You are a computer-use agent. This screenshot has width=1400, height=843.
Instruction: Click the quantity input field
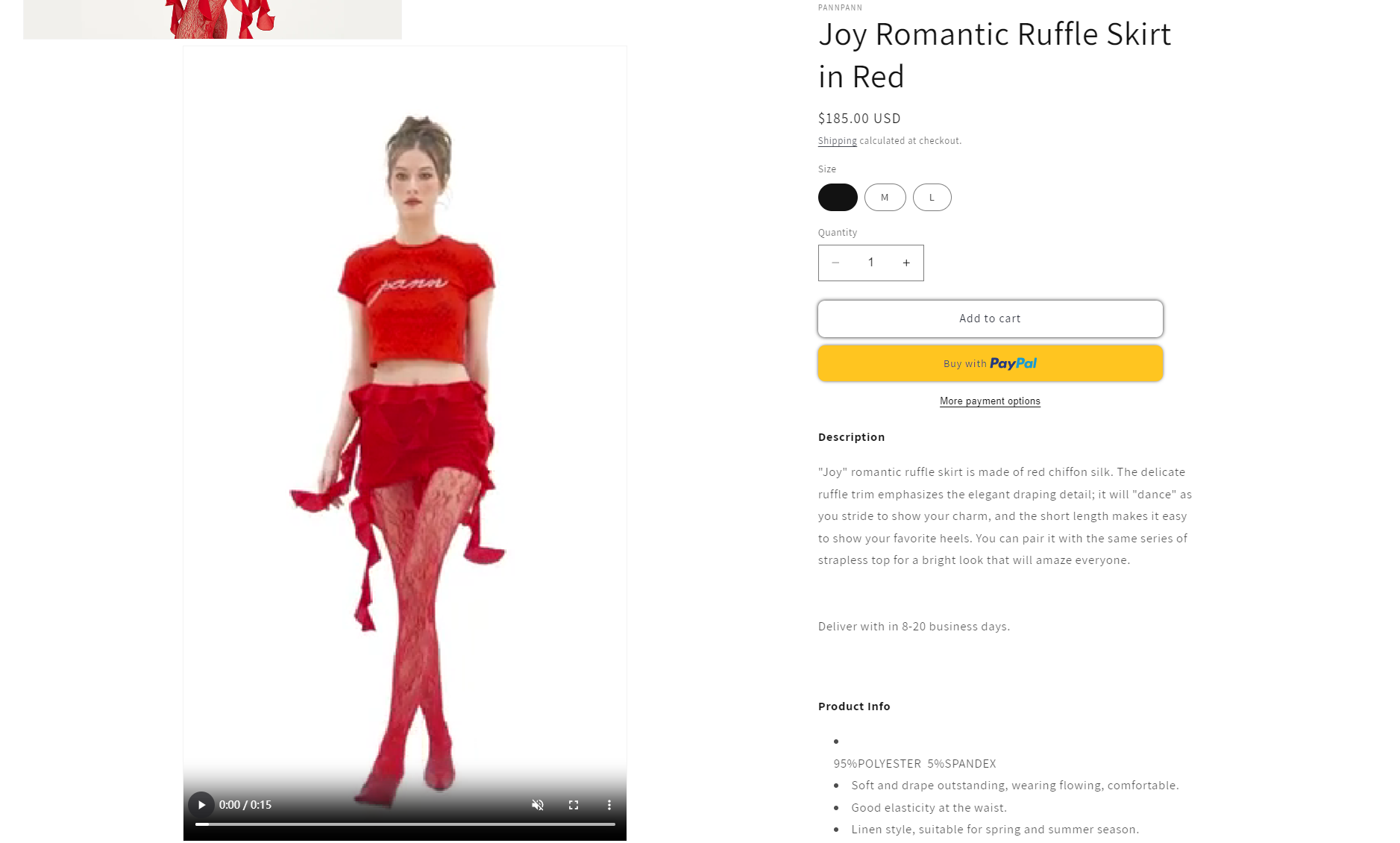[x=870, y=263]
